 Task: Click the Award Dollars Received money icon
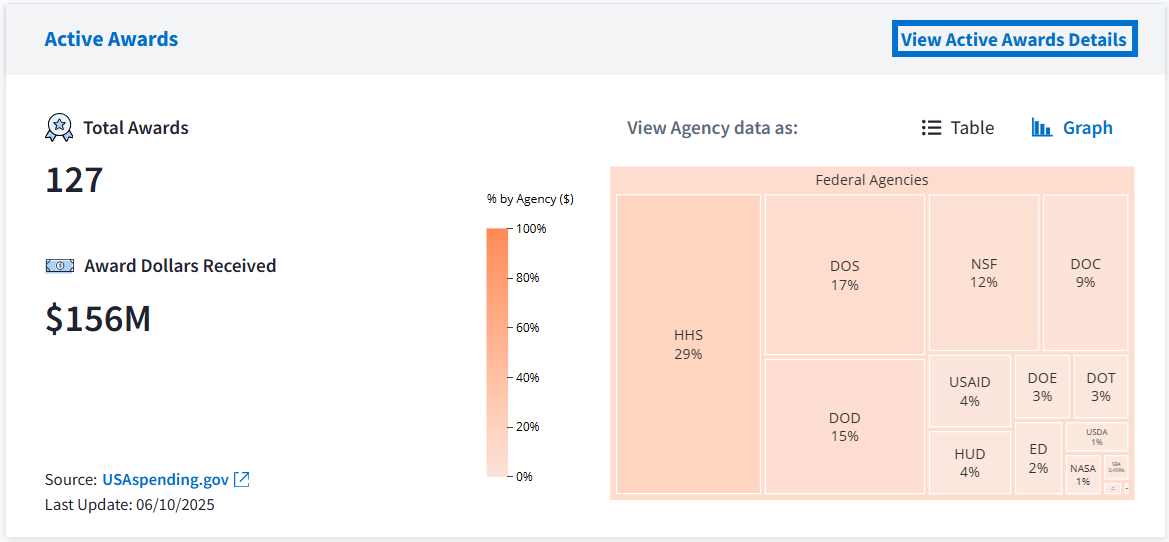(x=60, y=266)
